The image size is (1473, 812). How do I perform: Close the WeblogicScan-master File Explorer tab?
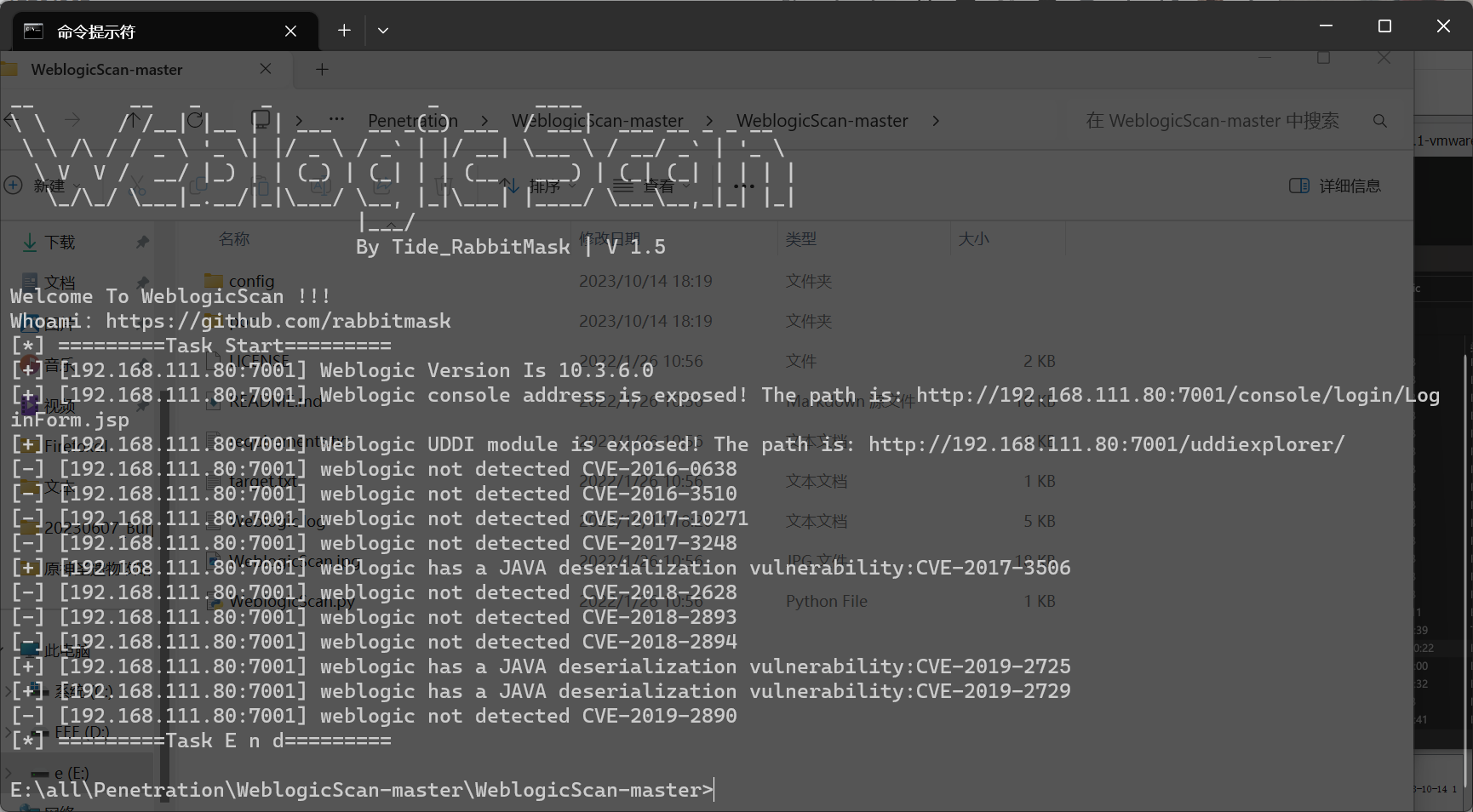266,69
